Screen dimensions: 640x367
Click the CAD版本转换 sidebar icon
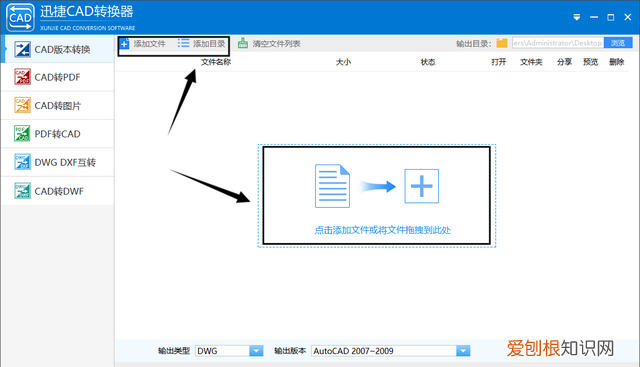pyautogui.click(x=22, y=49)
